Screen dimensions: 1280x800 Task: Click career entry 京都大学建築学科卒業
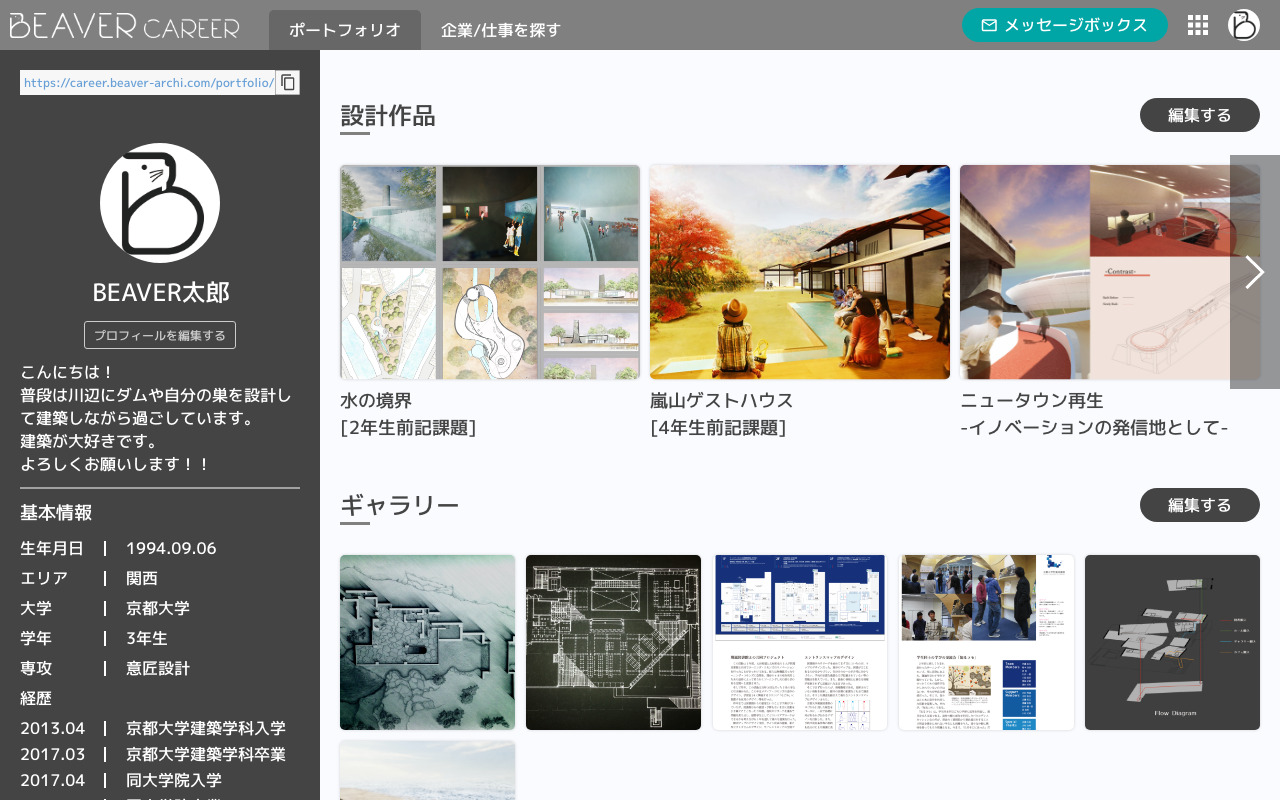click(x=206, y=754)
